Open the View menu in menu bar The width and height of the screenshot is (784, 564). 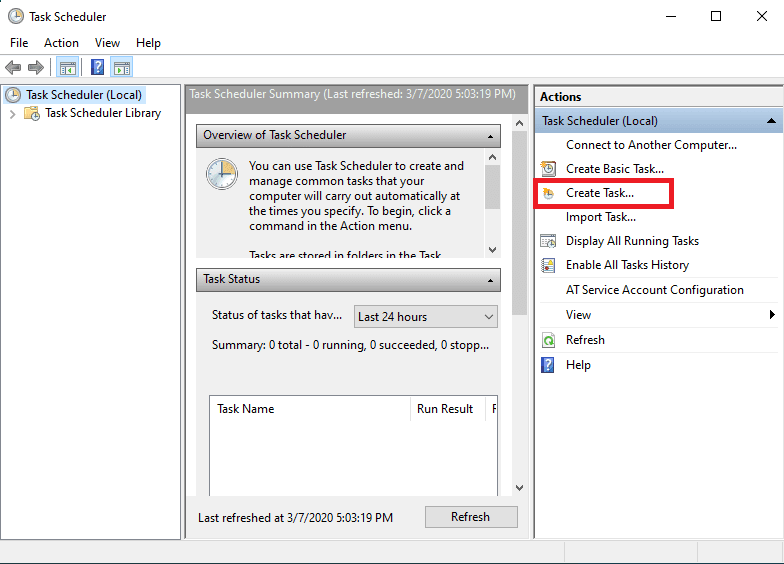[107, 43]
